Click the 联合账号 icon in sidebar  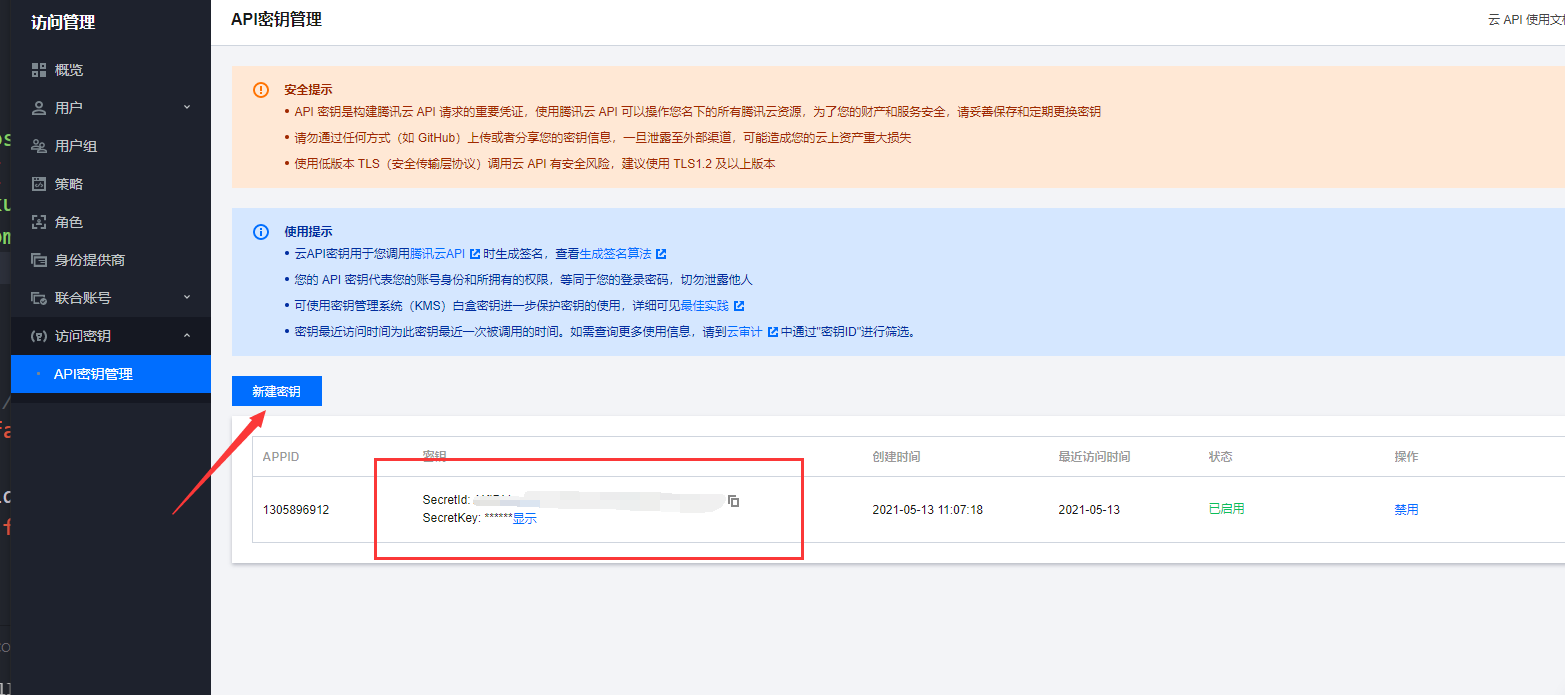tap(39, 298)
